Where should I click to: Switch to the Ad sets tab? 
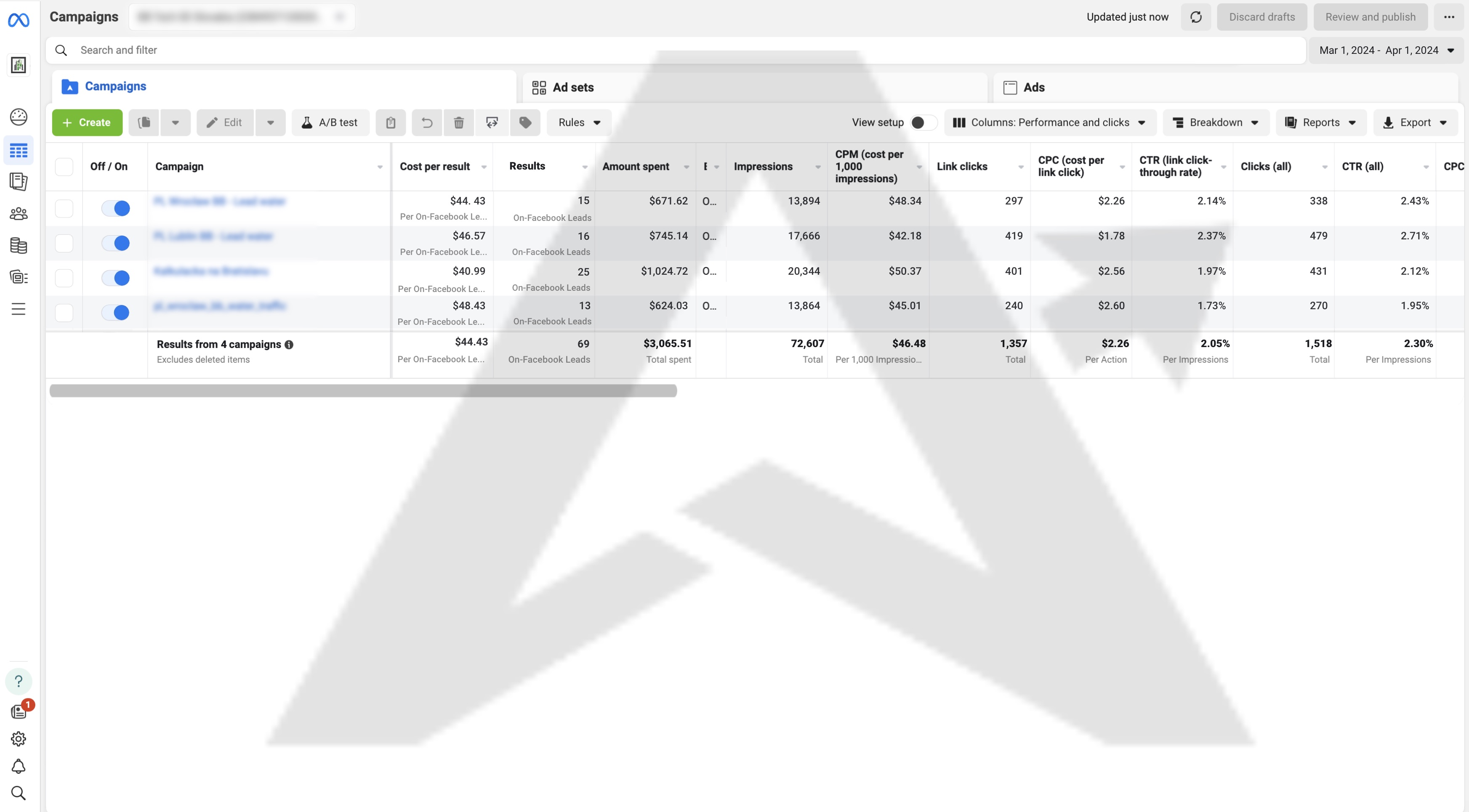tap(755, 87)
